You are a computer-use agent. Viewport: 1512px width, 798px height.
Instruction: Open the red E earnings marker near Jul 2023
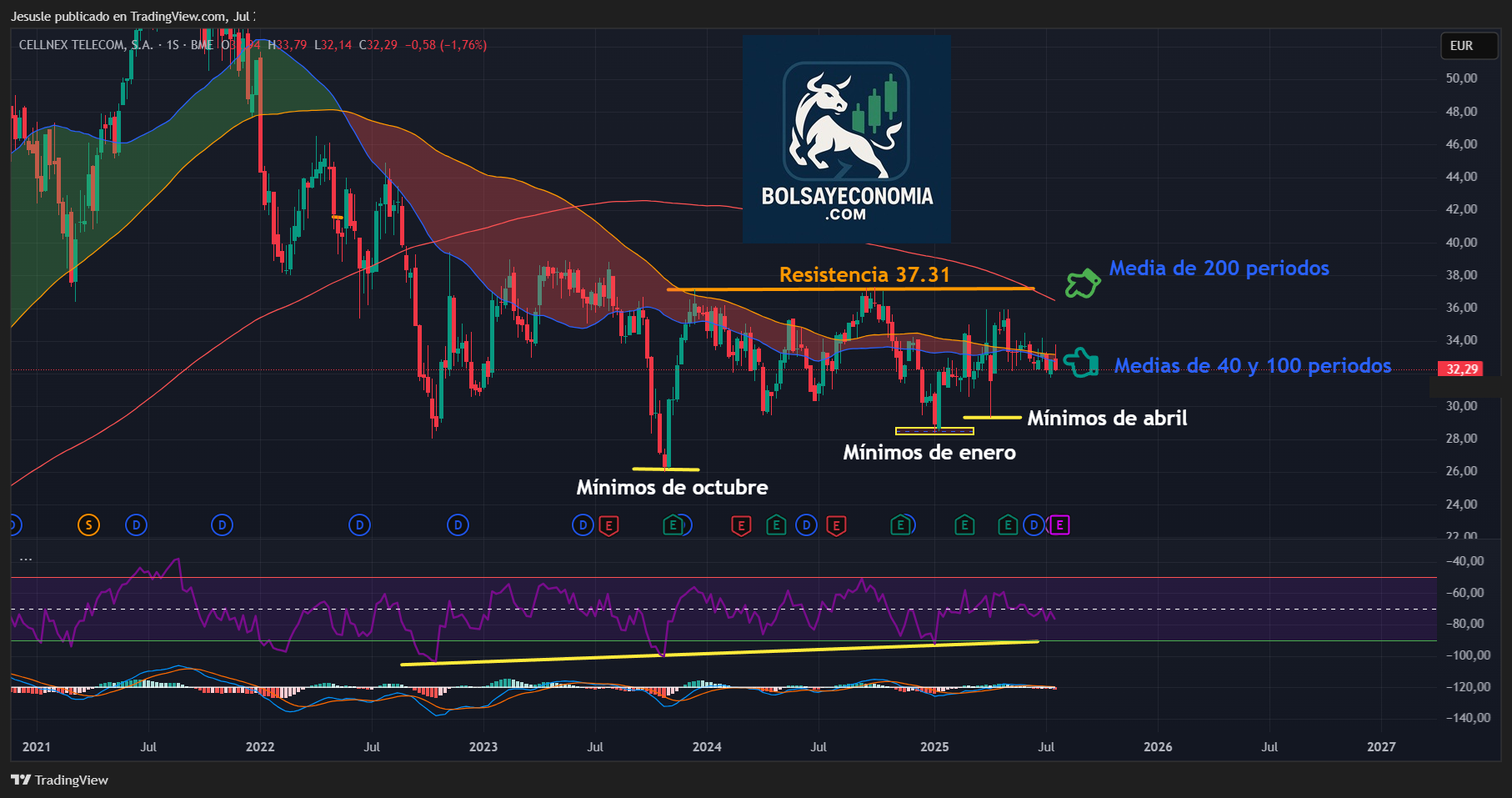click(x=609, y=526)
